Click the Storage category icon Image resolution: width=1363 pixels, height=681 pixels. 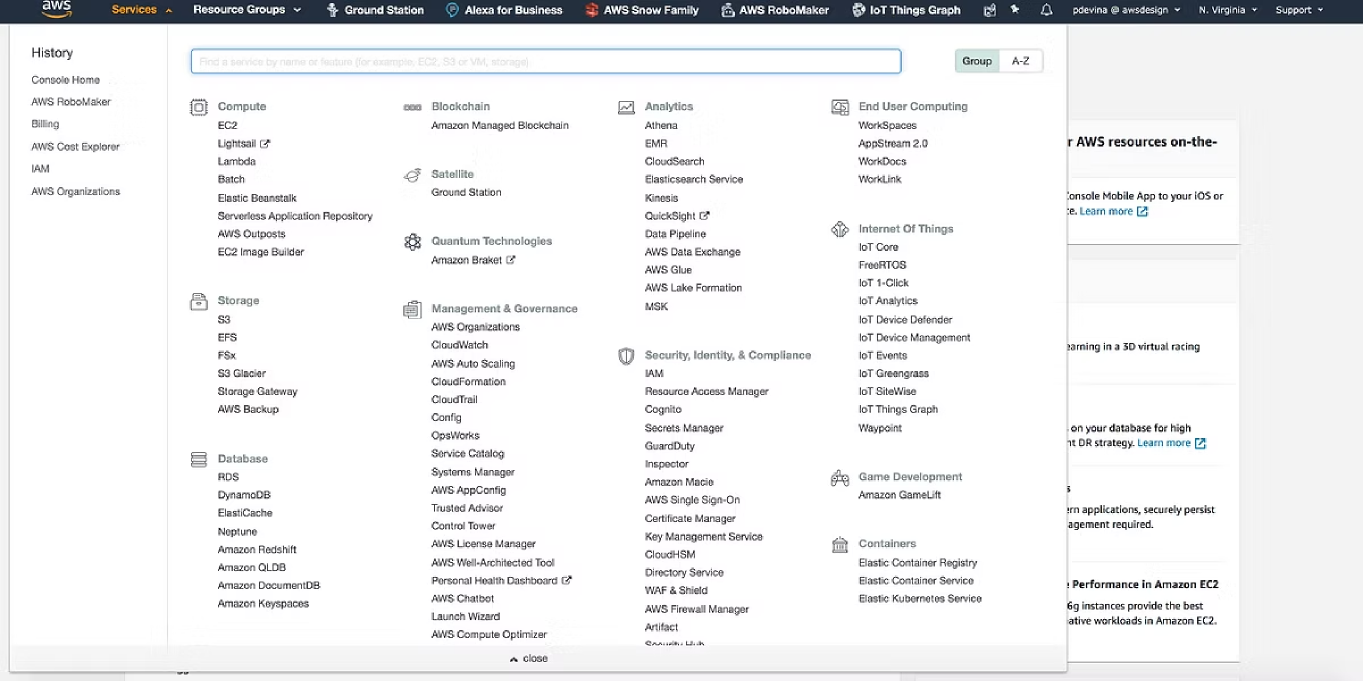[199, 301]
